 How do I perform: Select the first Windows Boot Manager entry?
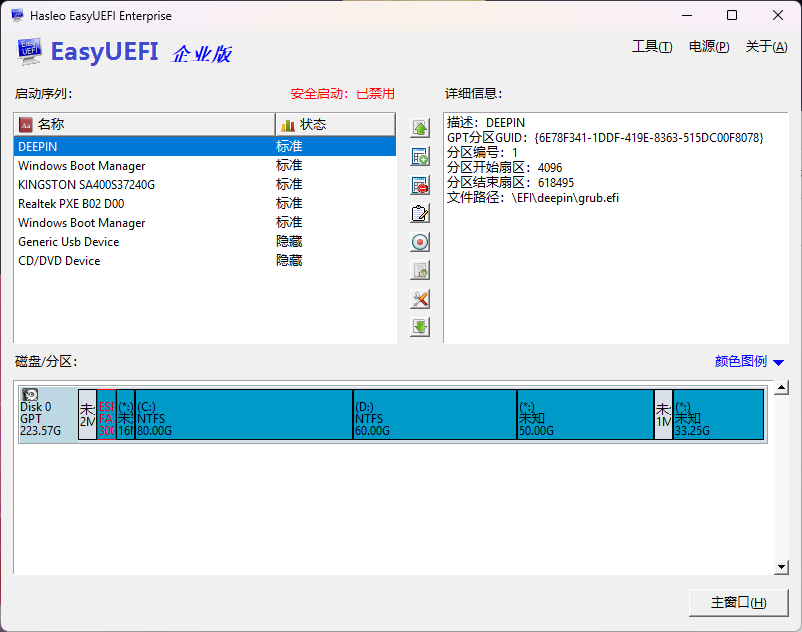205,166
